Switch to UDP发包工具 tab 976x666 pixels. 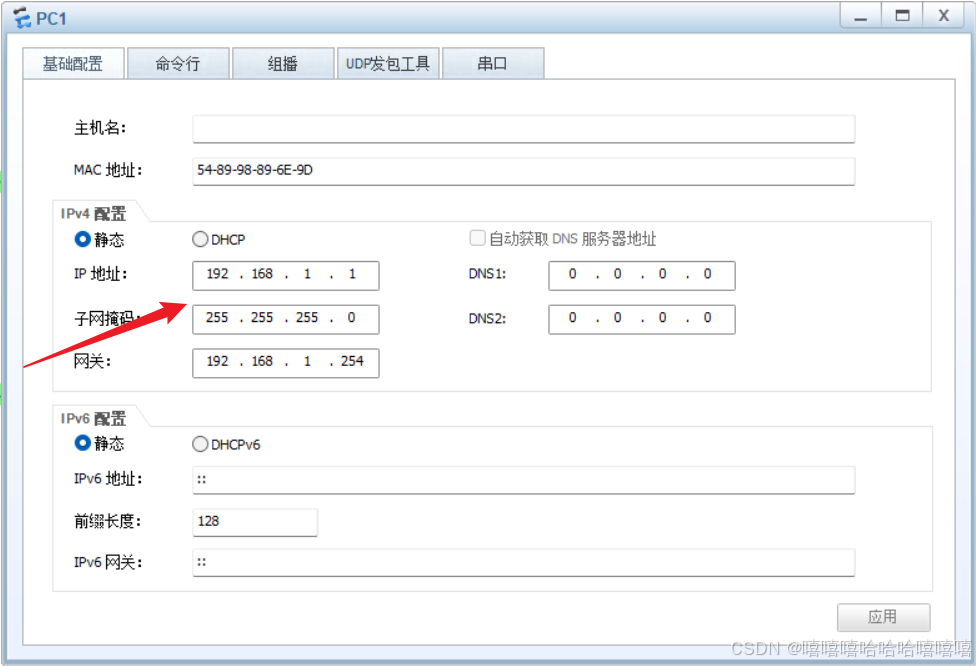click(388, 63)
